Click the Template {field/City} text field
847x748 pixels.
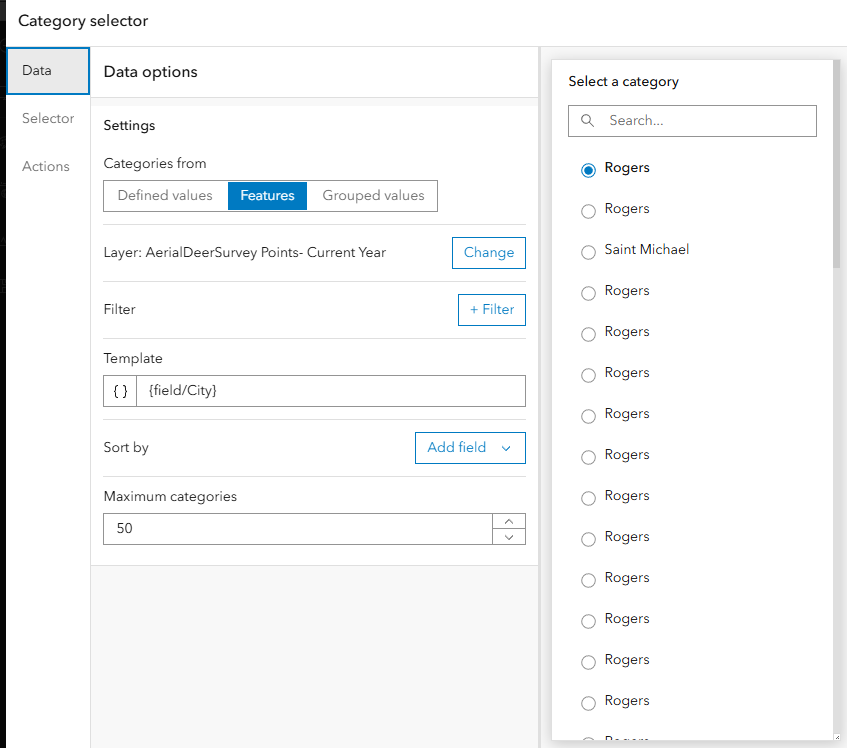pyautogui.click(x=330, y=391)
